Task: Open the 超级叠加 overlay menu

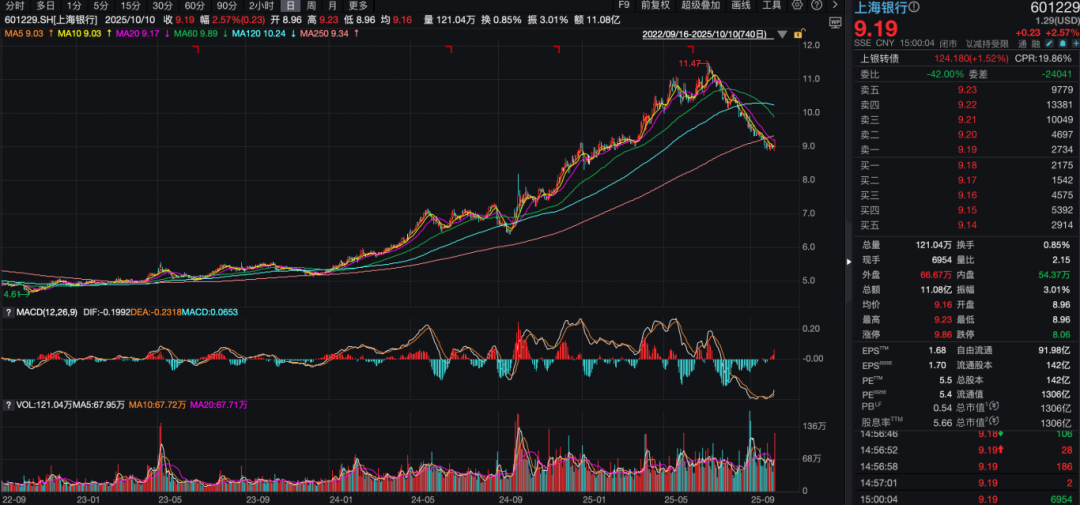Action: coord(700,6)
